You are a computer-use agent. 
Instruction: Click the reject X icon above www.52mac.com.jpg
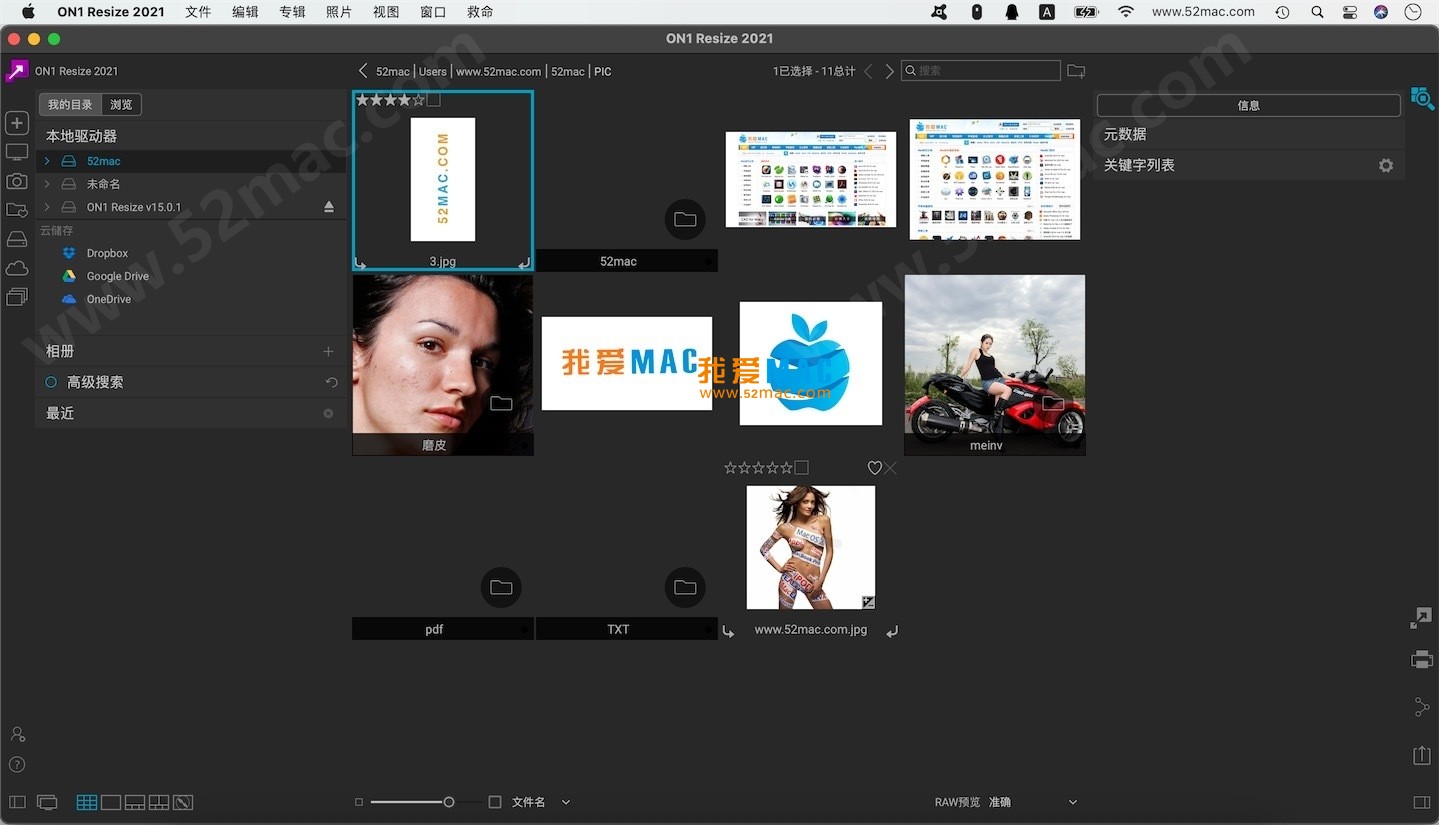[x=890, y=468]
